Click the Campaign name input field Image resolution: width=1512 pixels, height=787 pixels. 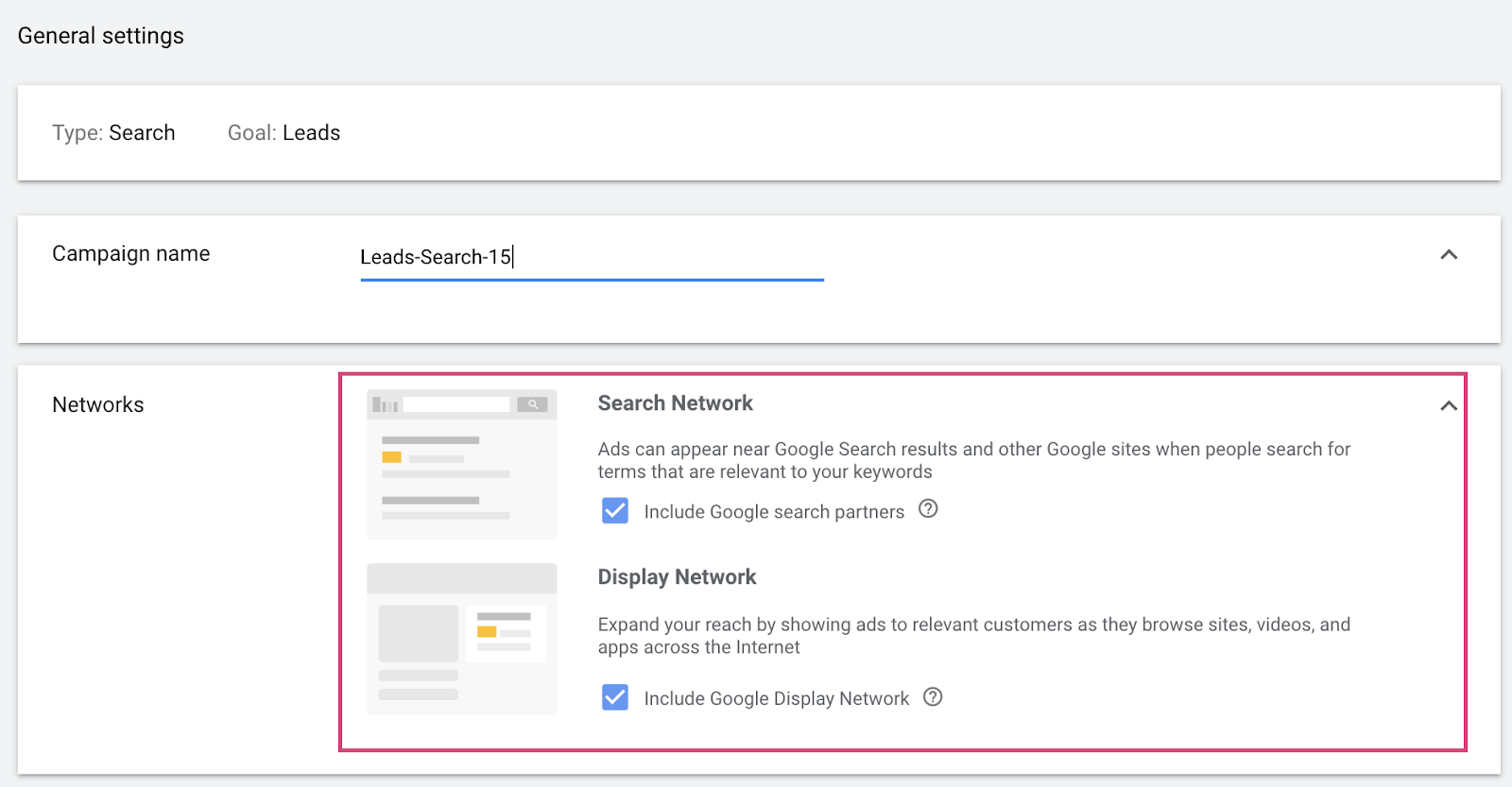(592, 258)
